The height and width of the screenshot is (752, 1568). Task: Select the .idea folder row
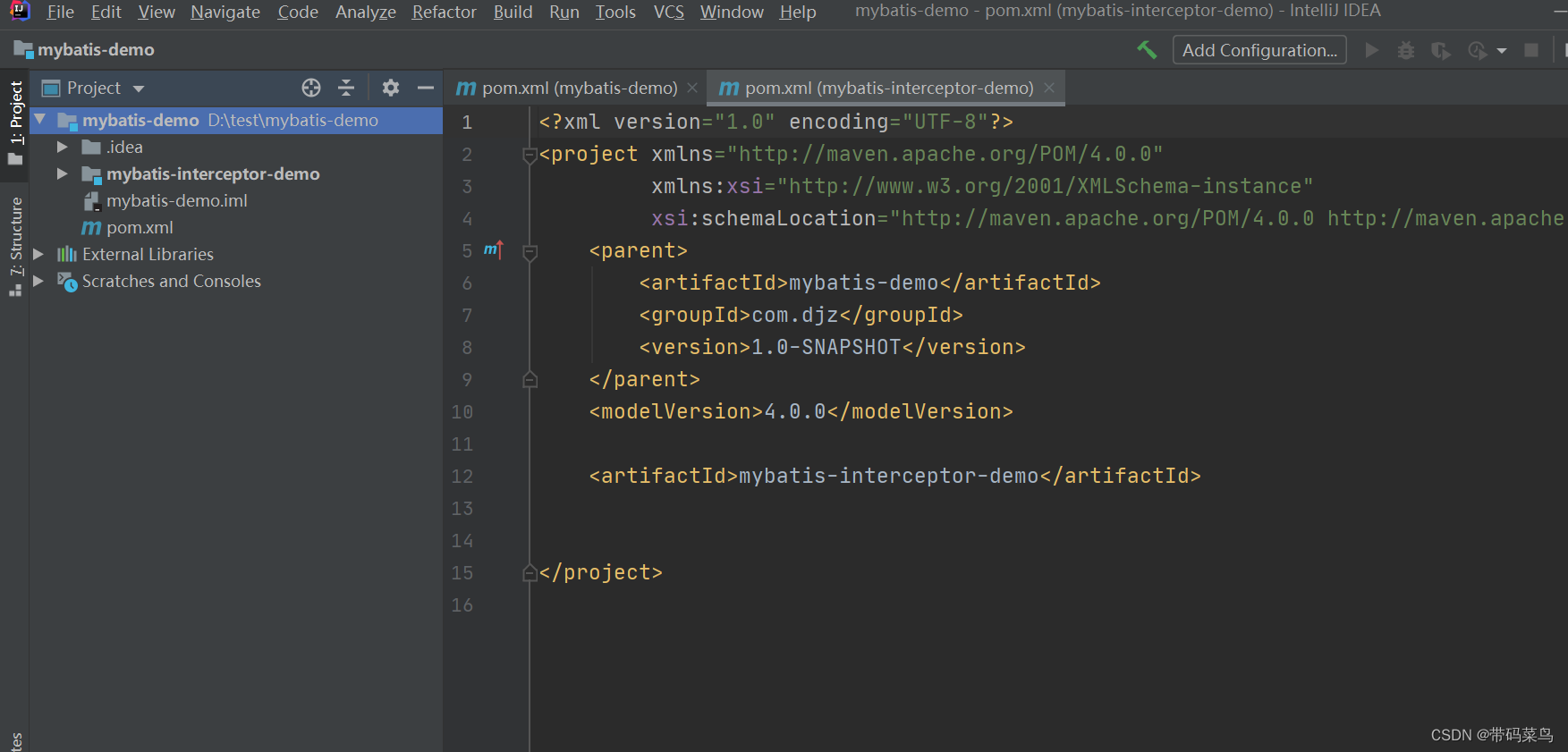(x=236, y=147)
